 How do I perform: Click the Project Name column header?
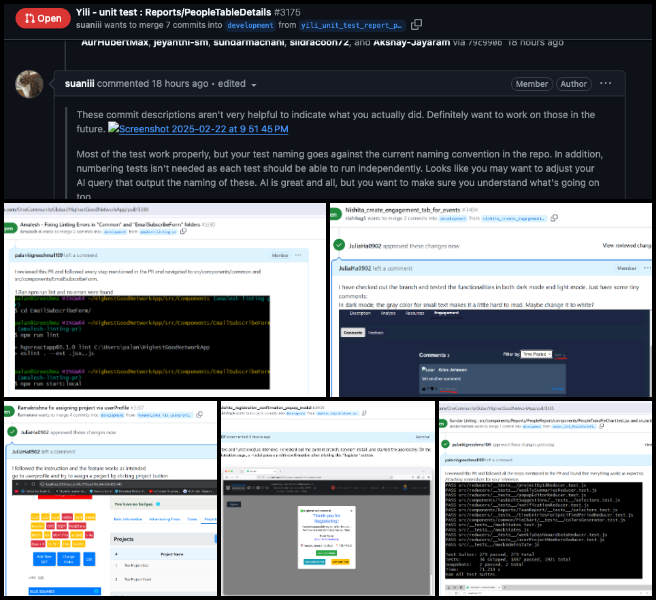172,554
